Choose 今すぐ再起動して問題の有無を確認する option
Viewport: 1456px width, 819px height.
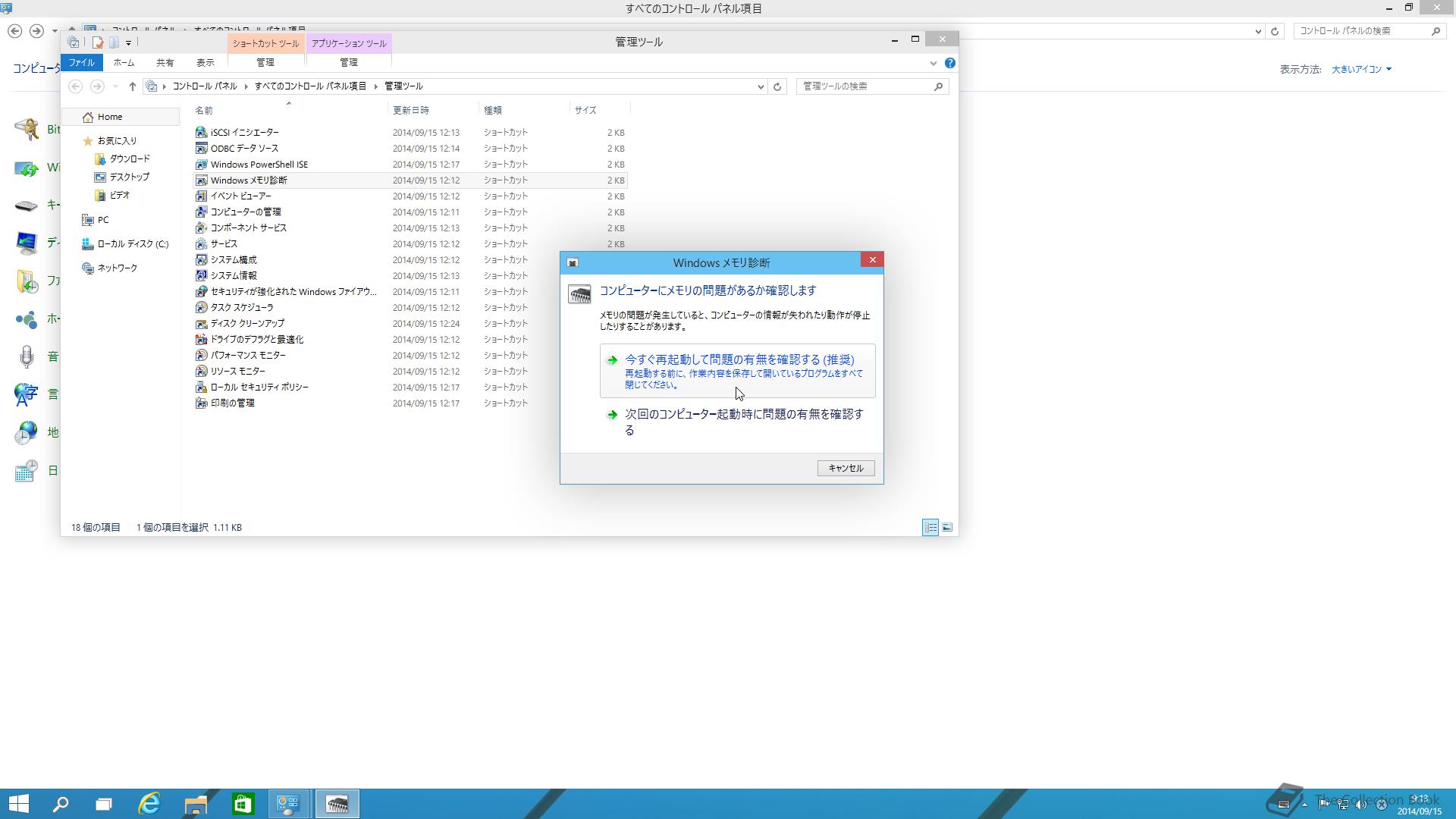[737, 371]
